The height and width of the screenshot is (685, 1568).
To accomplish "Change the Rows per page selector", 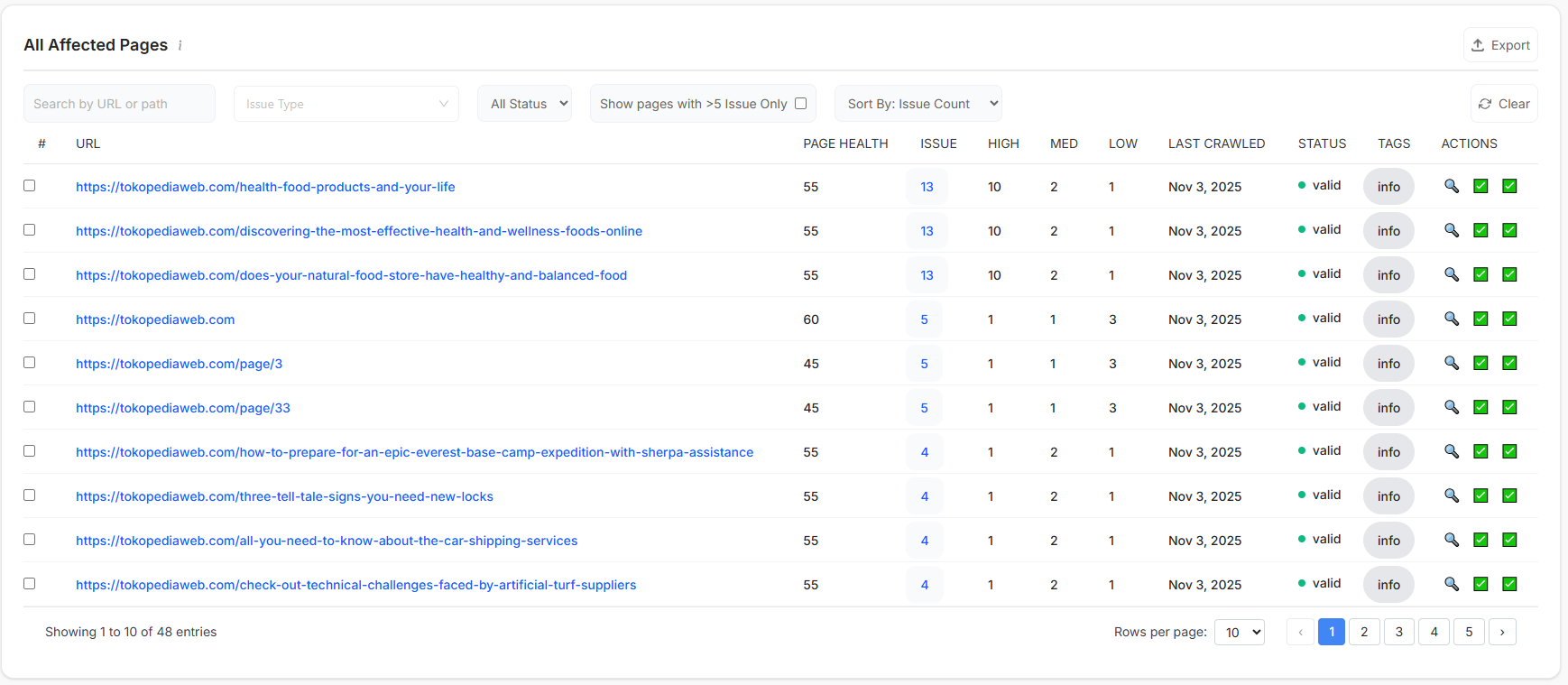I will coord(1240,633).
